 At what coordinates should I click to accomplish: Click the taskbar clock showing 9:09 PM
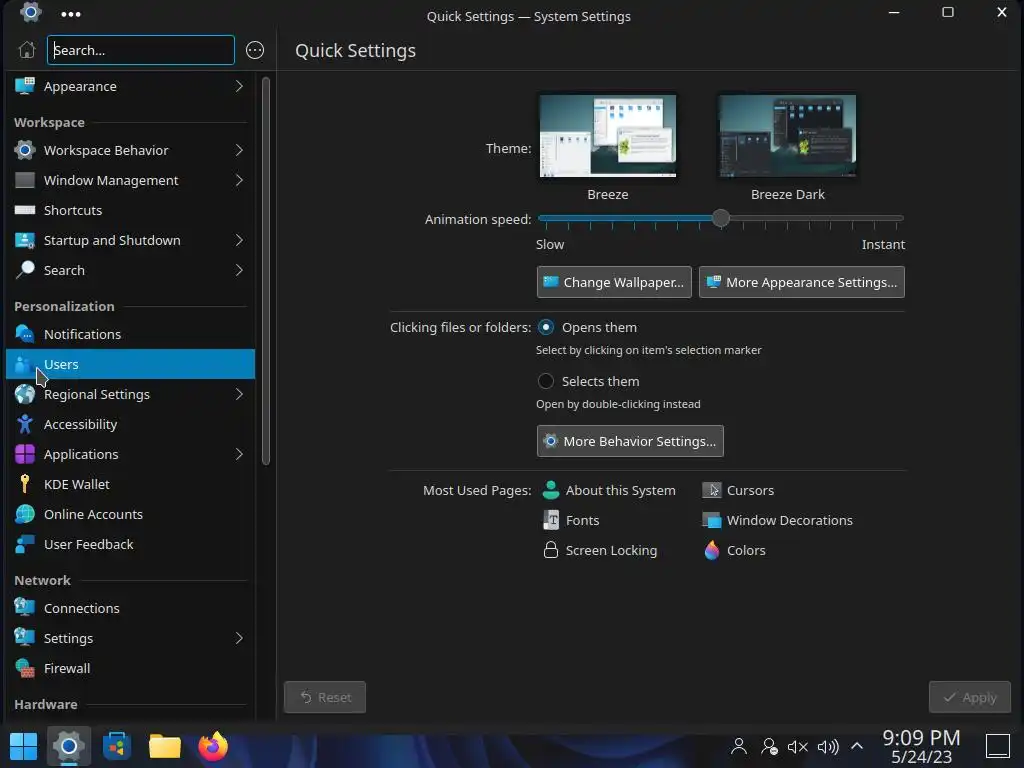click(x=921, y=746)
